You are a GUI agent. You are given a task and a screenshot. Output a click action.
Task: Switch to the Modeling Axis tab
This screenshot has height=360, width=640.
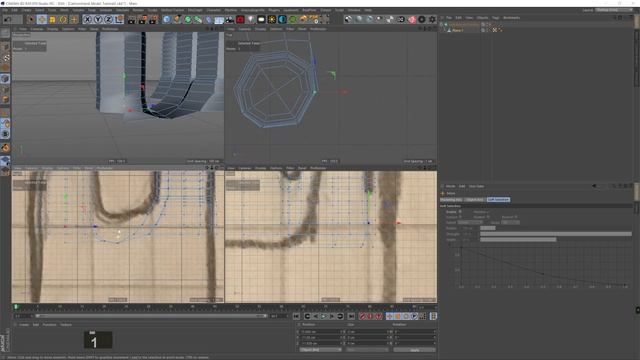[x=451, y=200]
